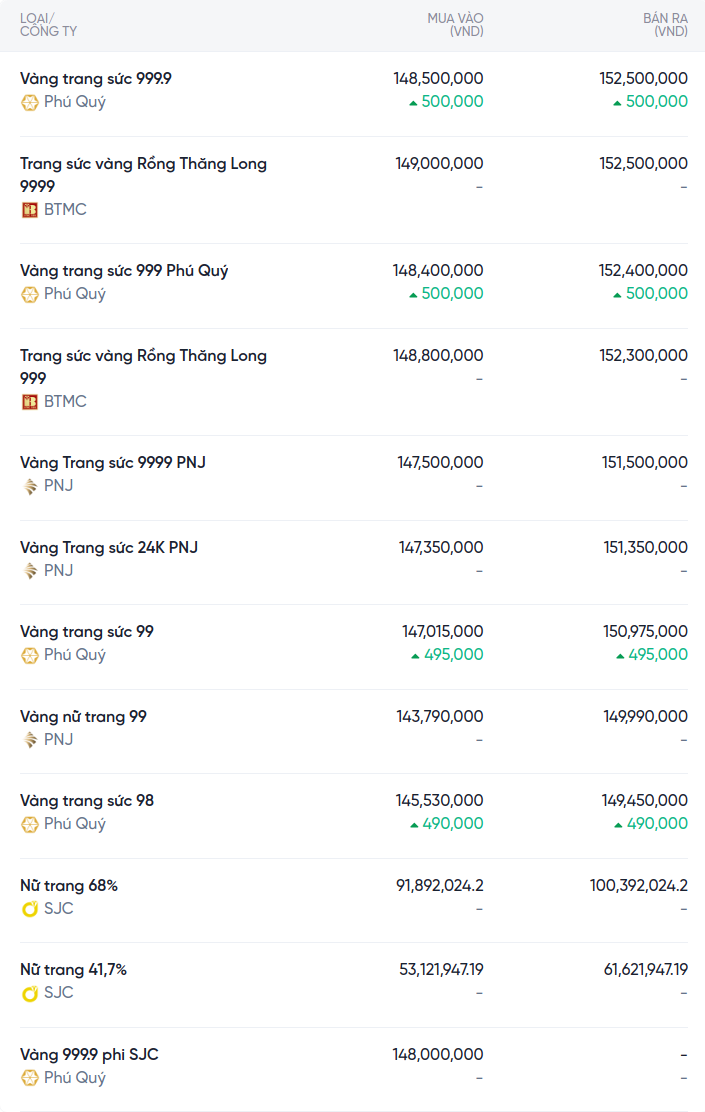
Task: Click sell price 151,350,000 for Vàng Trang sức 24K PNJ
Action: coord(643,548)
